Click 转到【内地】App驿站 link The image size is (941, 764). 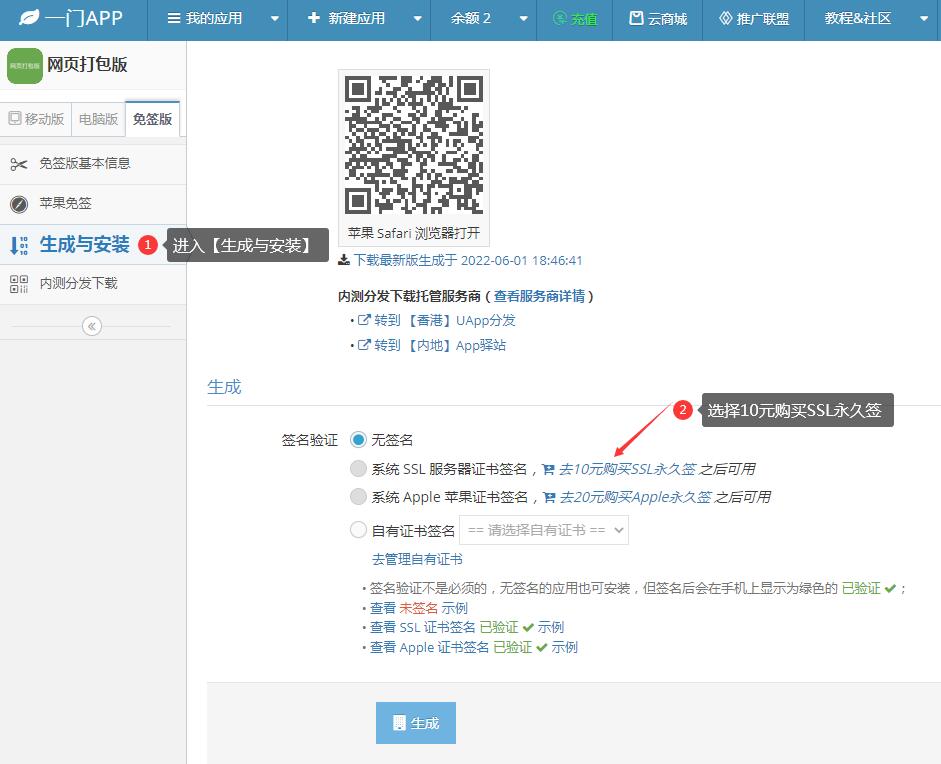(x=440, y=344)
